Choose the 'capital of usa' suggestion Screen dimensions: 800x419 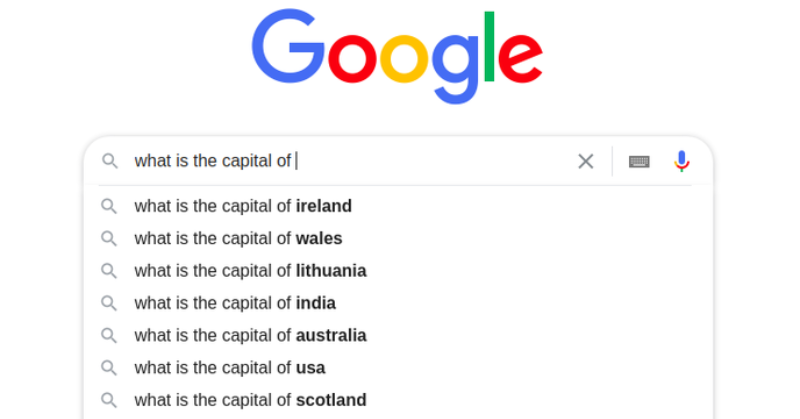398,367
